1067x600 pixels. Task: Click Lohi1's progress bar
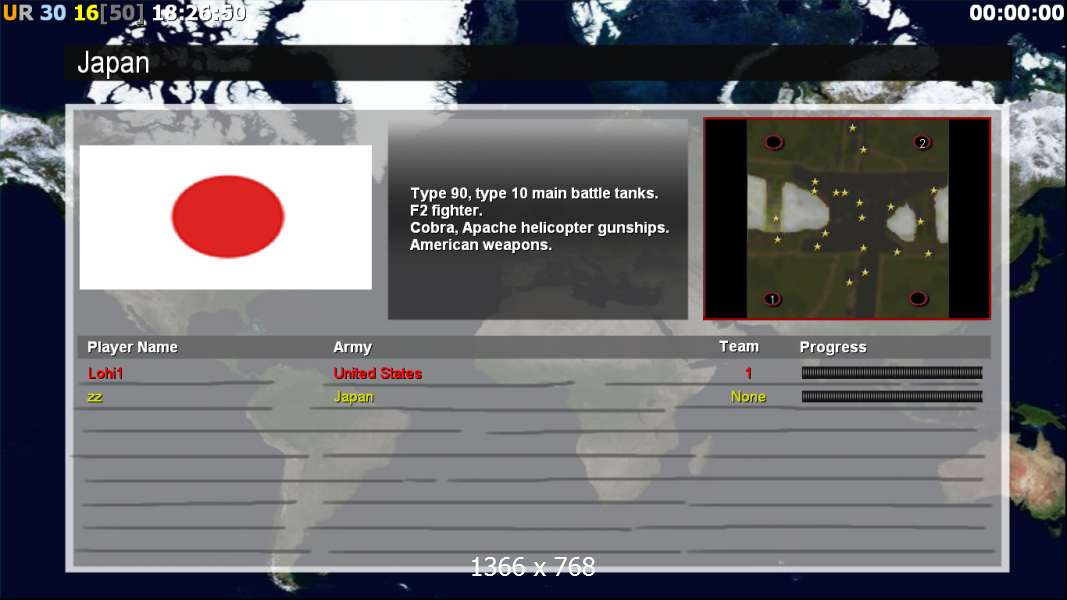tap(891, 372)
